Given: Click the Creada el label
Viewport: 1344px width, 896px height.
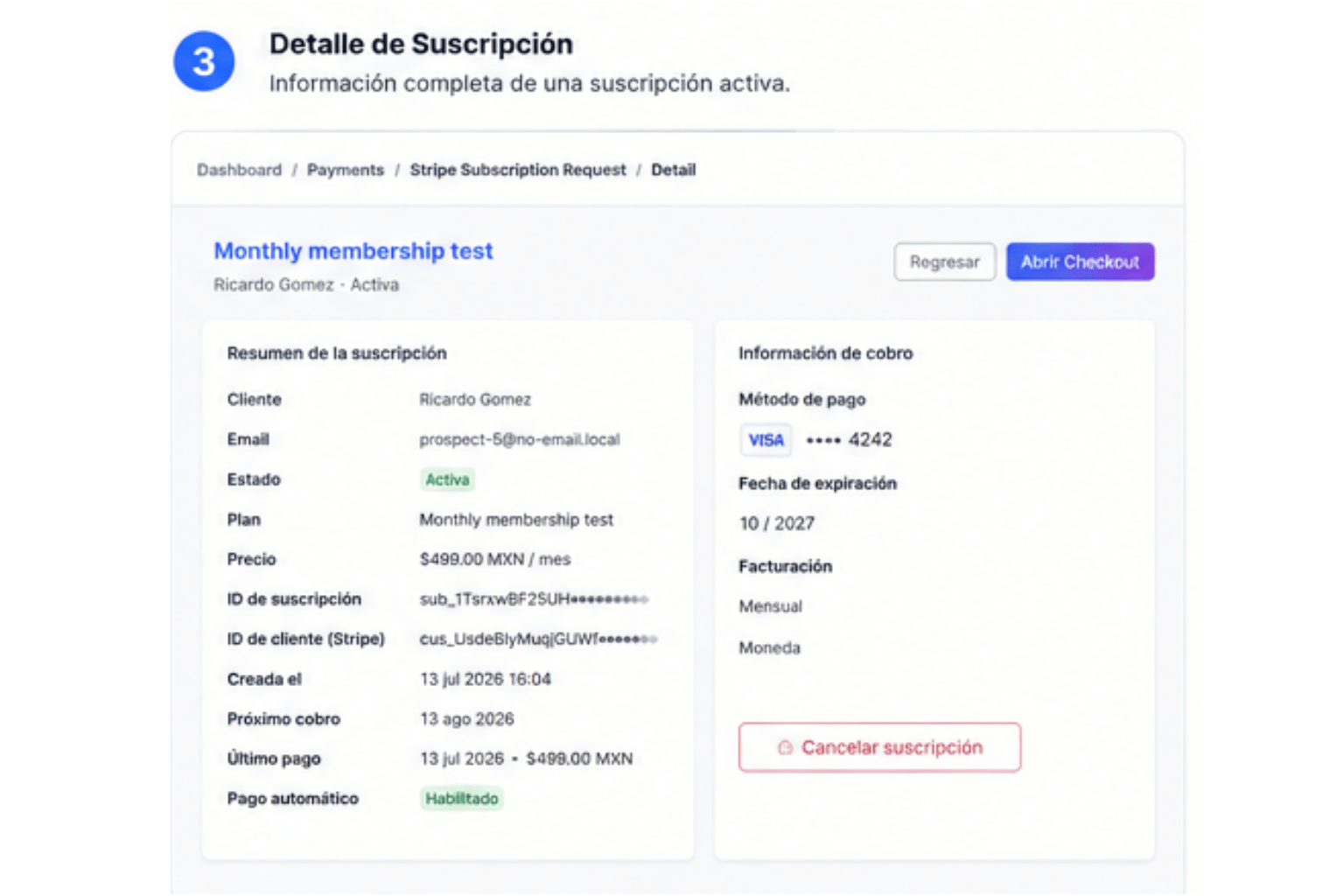Looking at the screenshot, I should pyautogui.click(x=264, y=679).
